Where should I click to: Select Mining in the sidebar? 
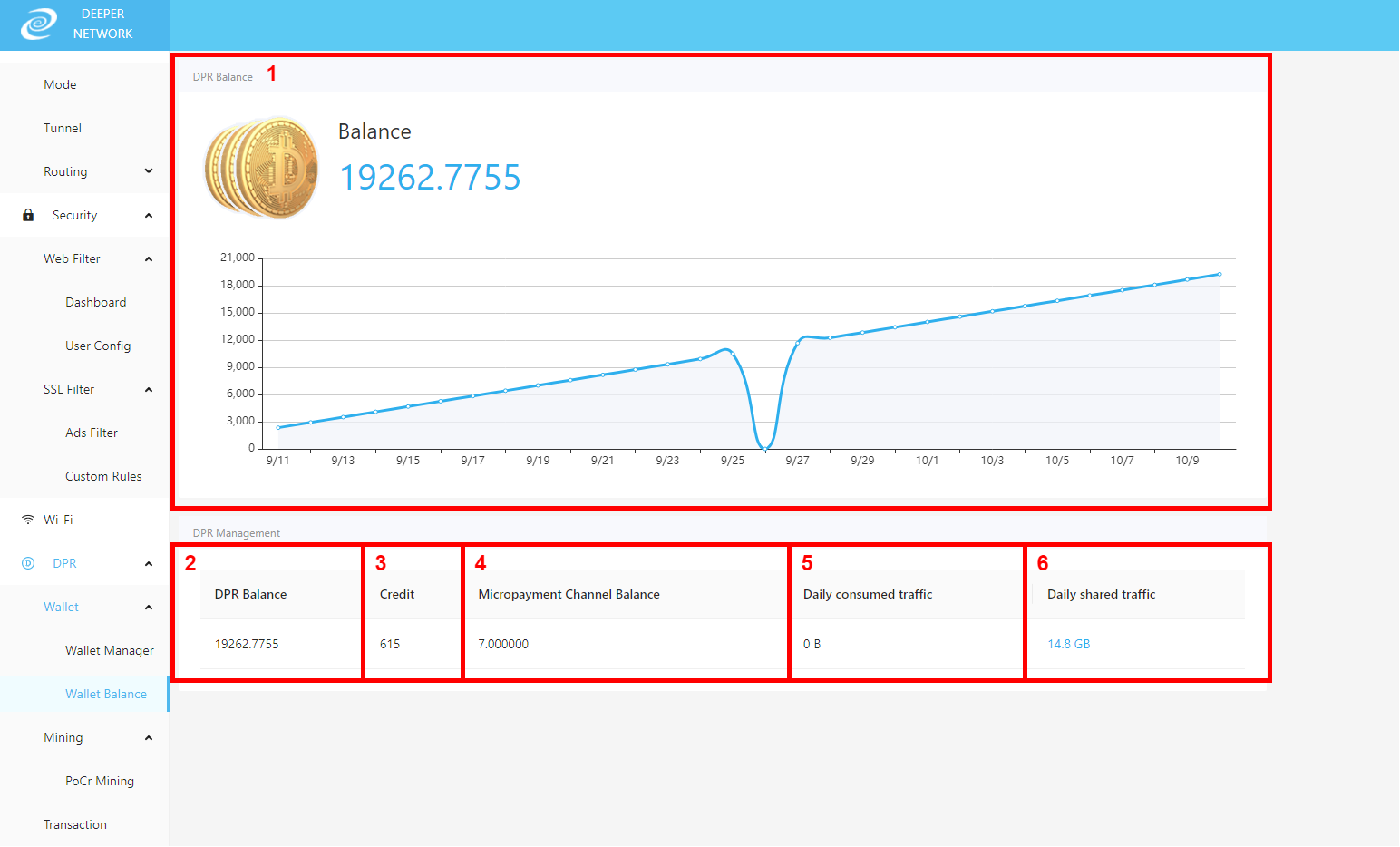[63, 737]
